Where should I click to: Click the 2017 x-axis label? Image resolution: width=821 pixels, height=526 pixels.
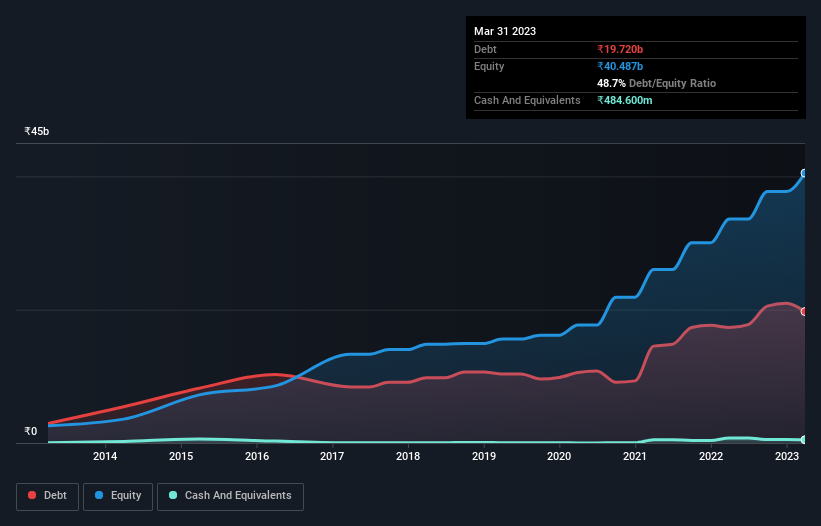(332, 456)
